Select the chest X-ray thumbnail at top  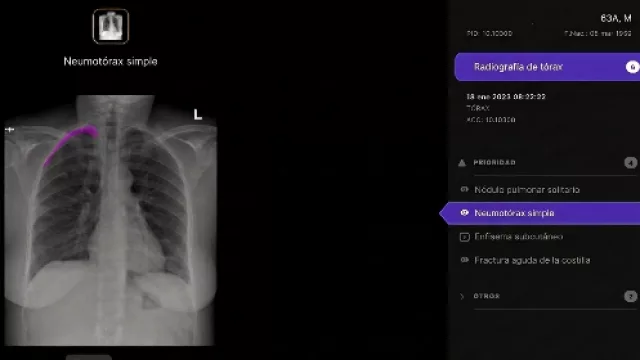tap(111, 26)
